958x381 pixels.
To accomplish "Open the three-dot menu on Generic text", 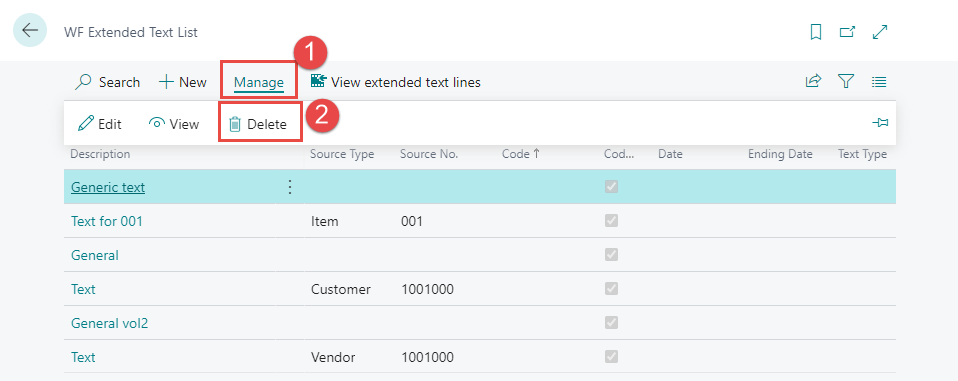I will point(290,187).
